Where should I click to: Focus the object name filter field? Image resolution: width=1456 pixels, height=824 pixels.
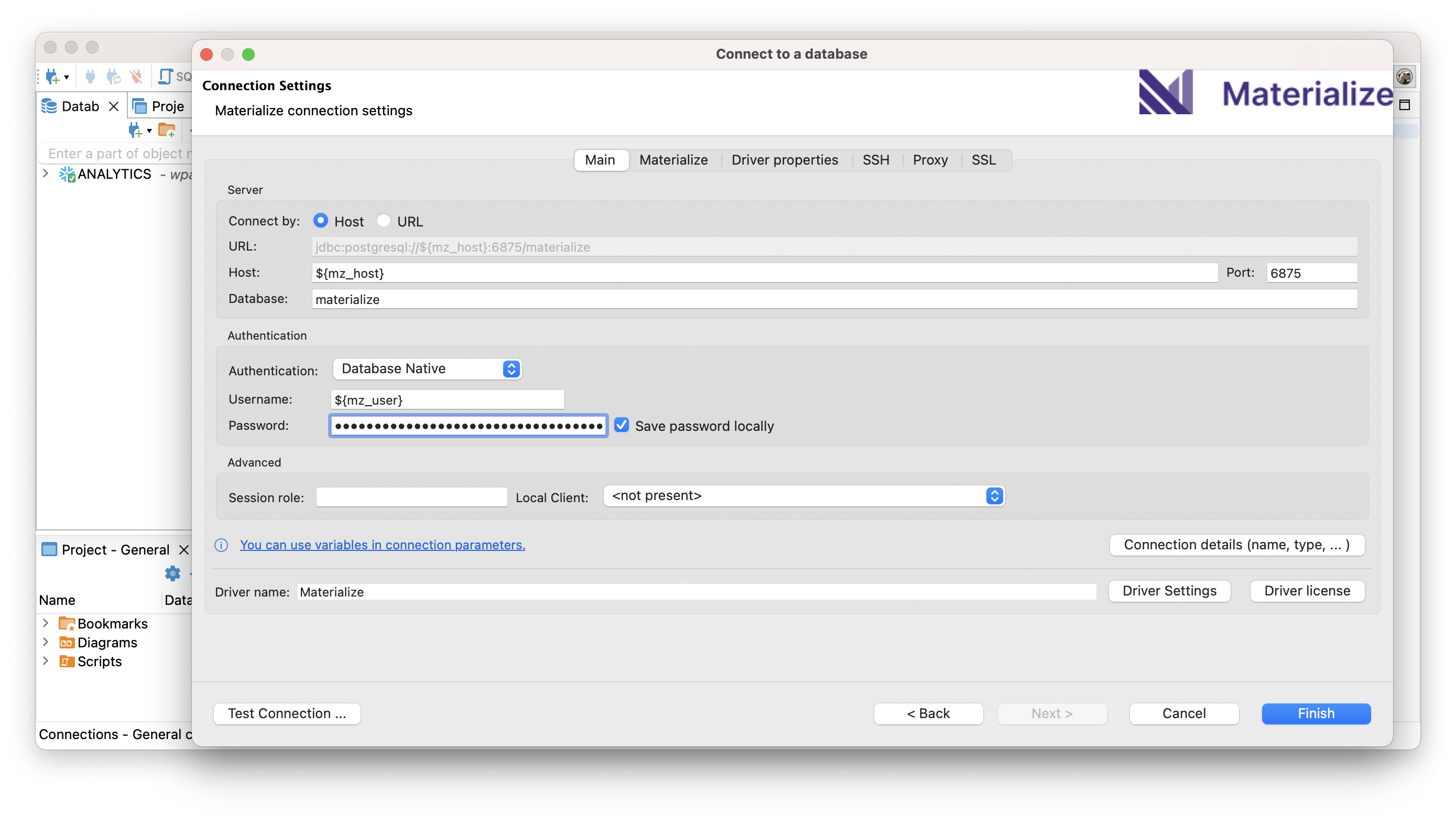pyautogui.click(x=116, y=154)
